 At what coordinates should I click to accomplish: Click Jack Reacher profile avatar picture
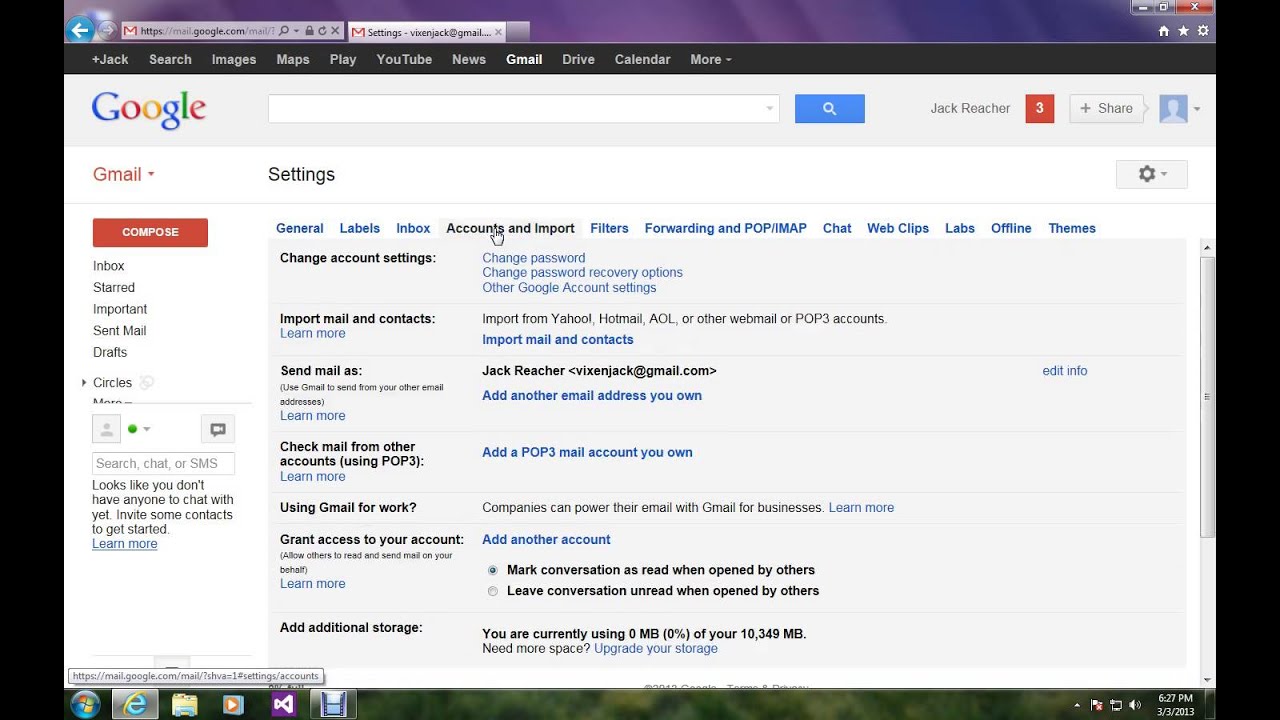pyautogui.click(x=1173, y=109)
